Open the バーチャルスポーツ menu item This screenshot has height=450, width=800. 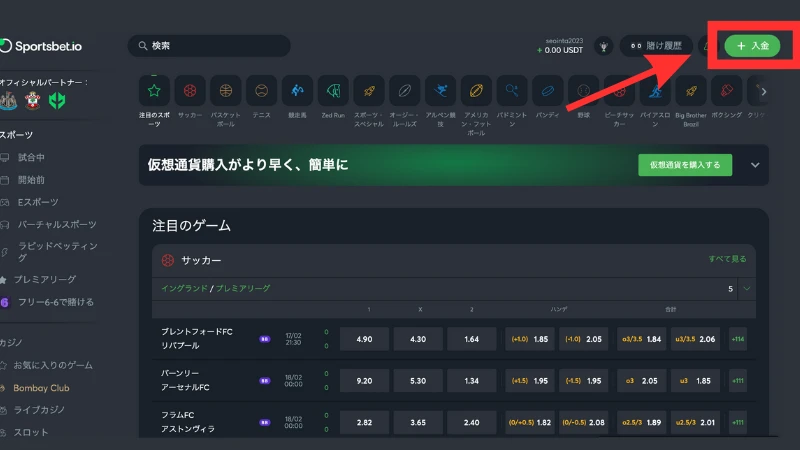click(x=57, y=224)
